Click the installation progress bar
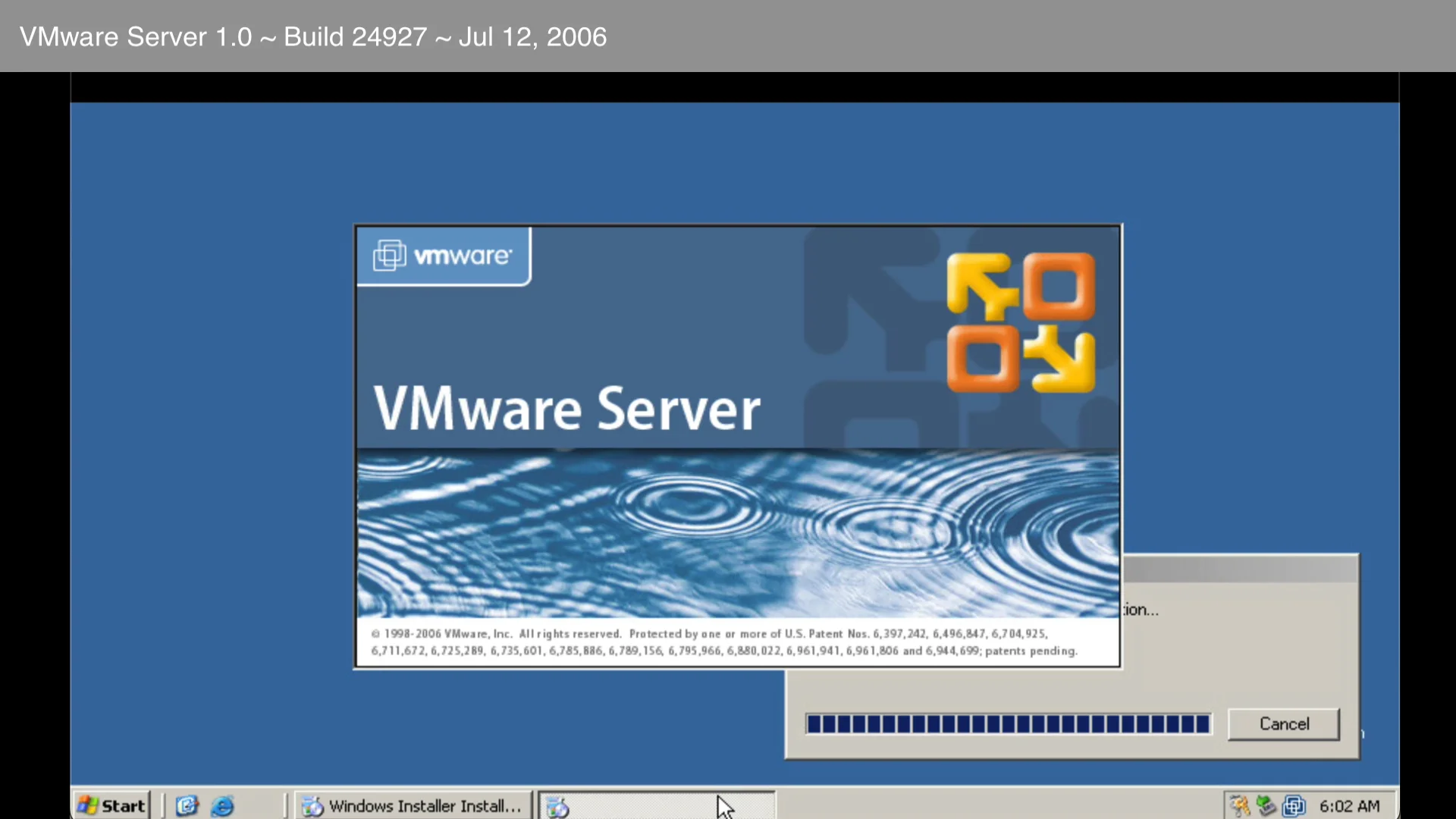This screenshot has height=819, width=1456. [1008, 724]
